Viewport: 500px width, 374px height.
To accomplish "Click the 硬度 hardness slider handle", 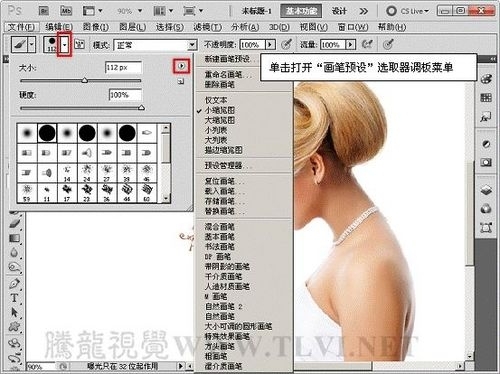I will [x=141, y=107].
